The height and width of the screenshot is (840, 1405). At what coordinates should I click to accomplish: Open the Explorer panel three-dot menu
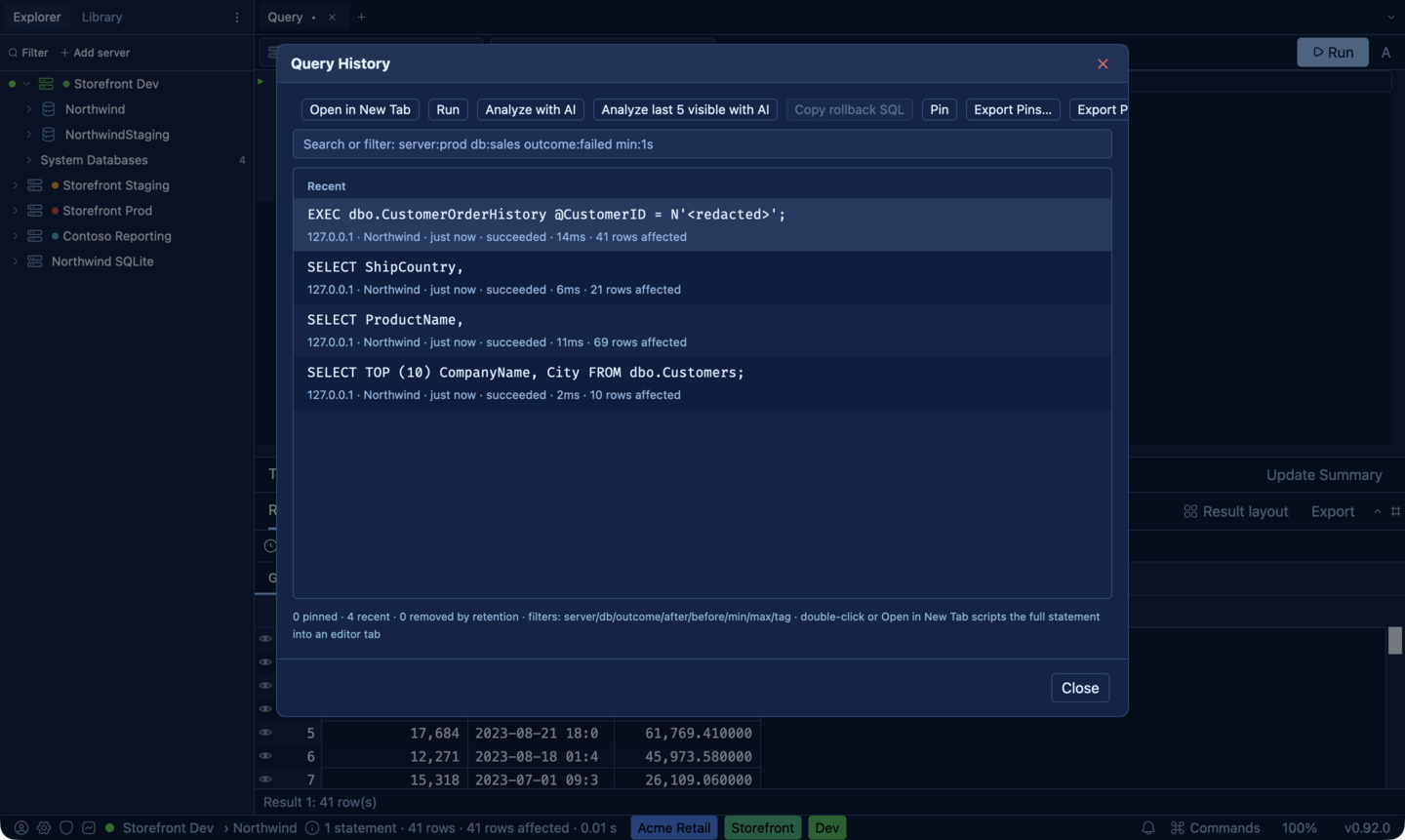(x=237, y=18)
